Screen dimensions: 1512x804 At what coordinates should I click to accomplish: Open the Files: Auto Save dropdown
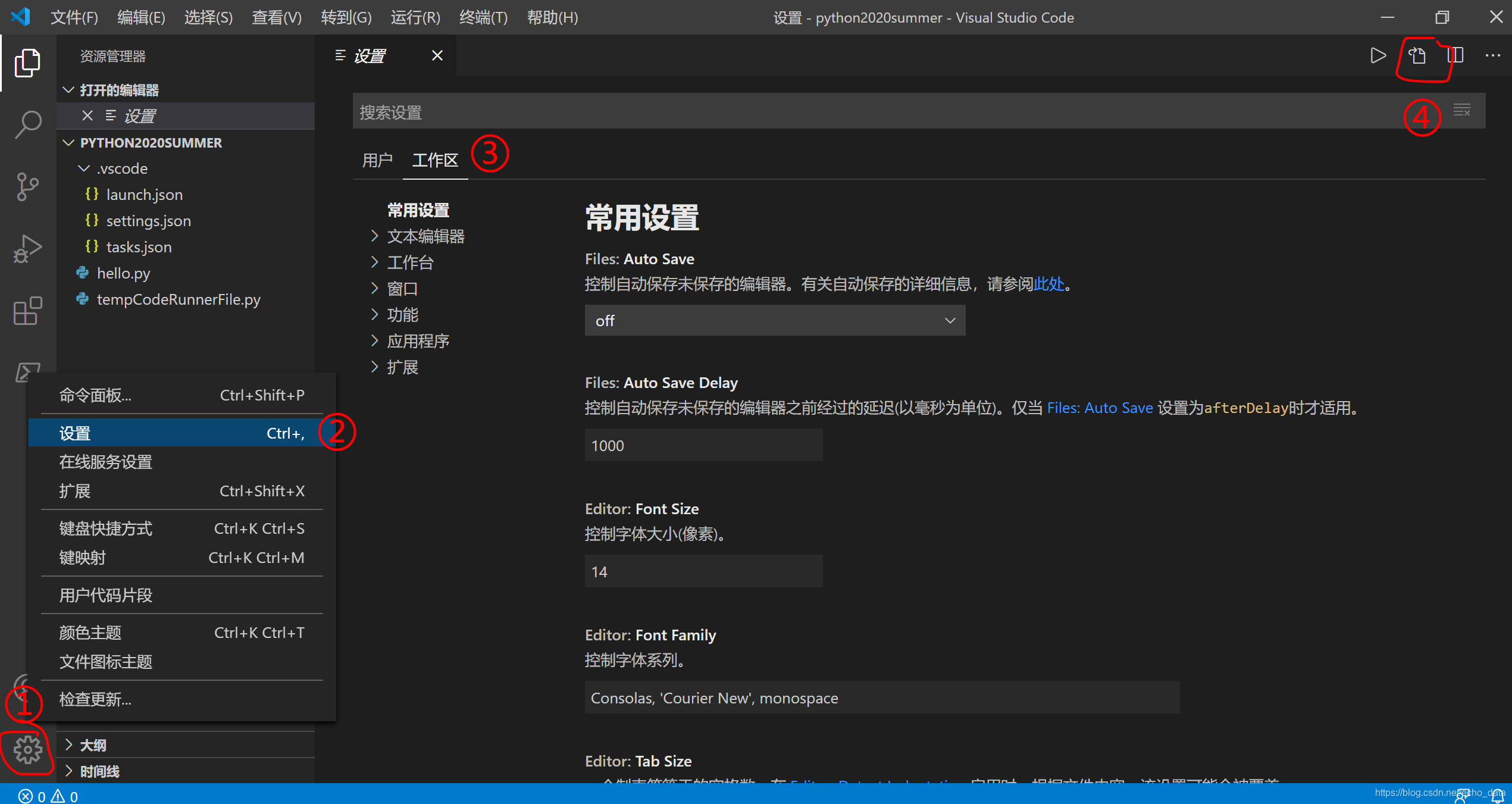[774, 320]
